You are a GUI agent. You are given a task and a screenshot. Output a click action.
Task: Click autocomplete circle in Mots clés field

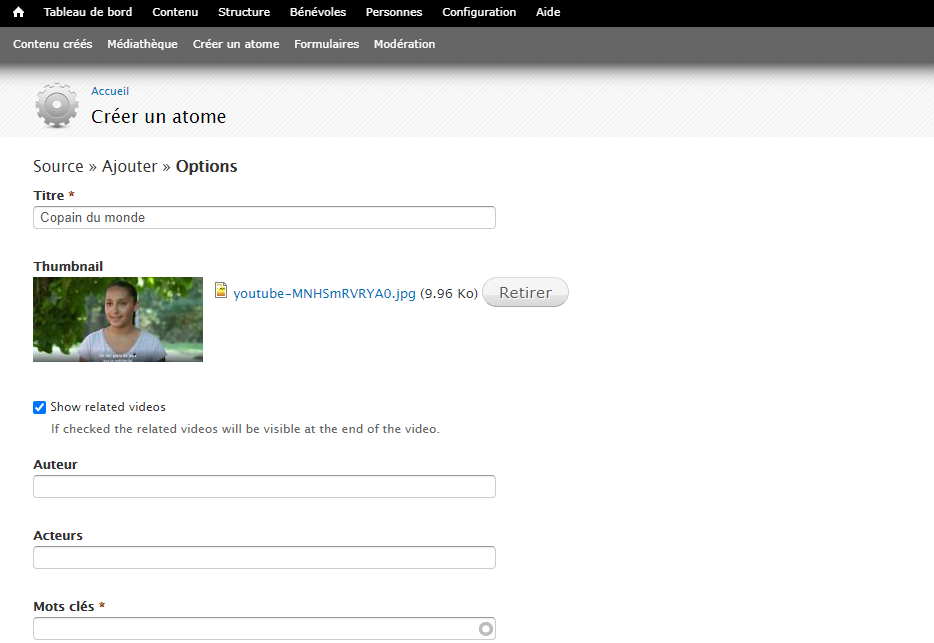[486, 629]
